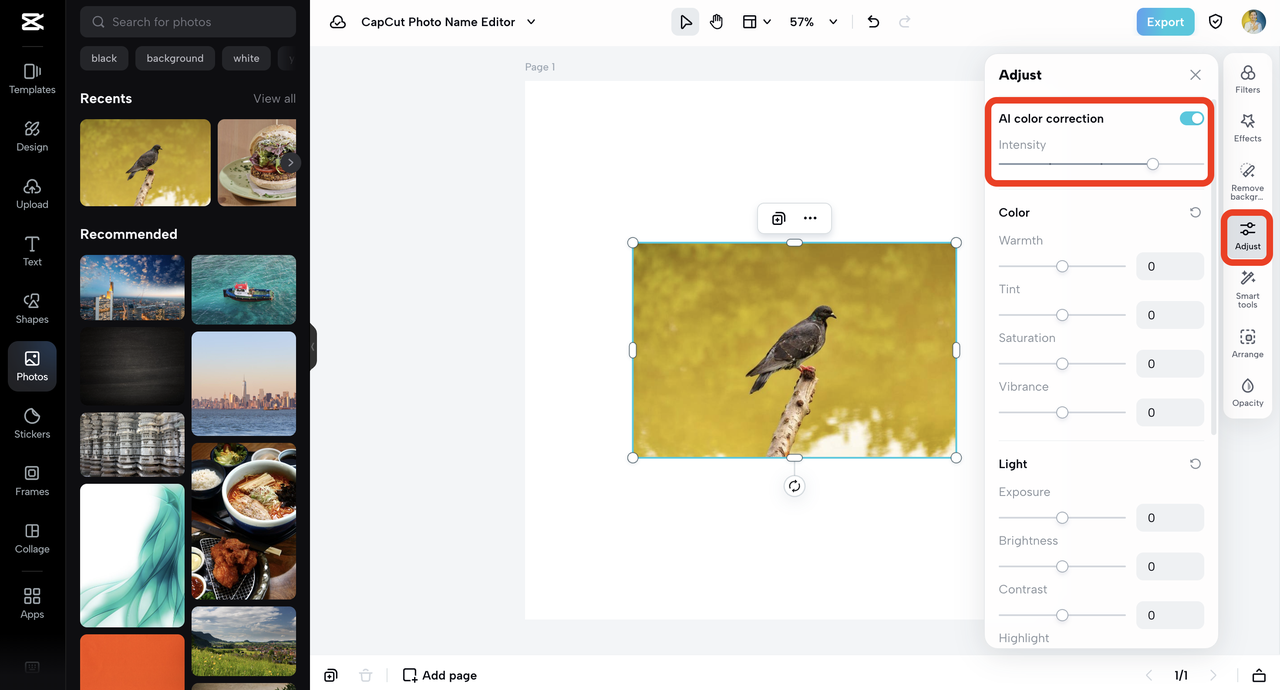Reset the Color section adjustments
Screen dimensions: 1280x690
click(1195, 212)
